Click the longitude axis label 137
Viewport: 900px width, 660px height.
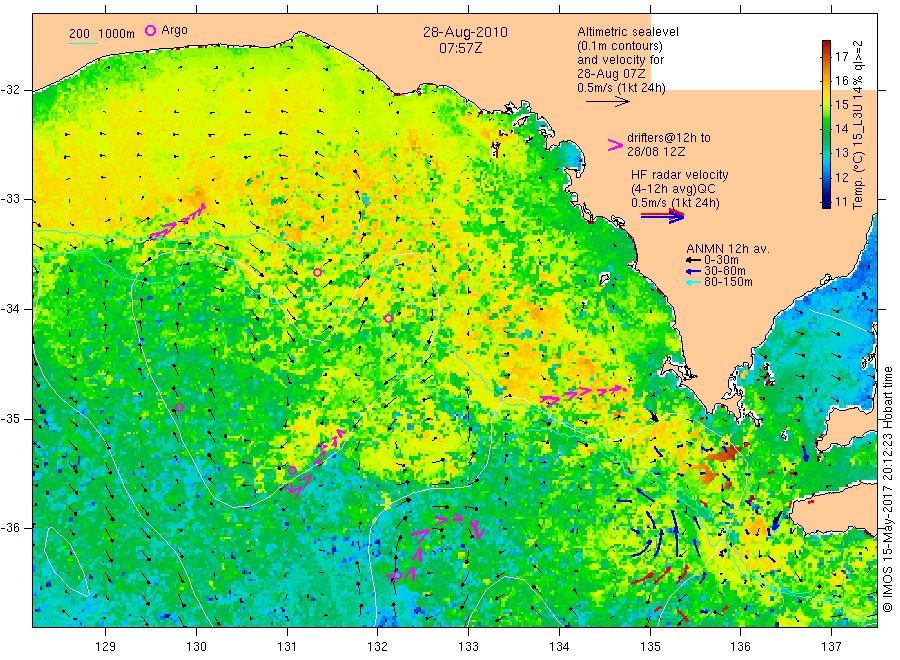(831, 647)
